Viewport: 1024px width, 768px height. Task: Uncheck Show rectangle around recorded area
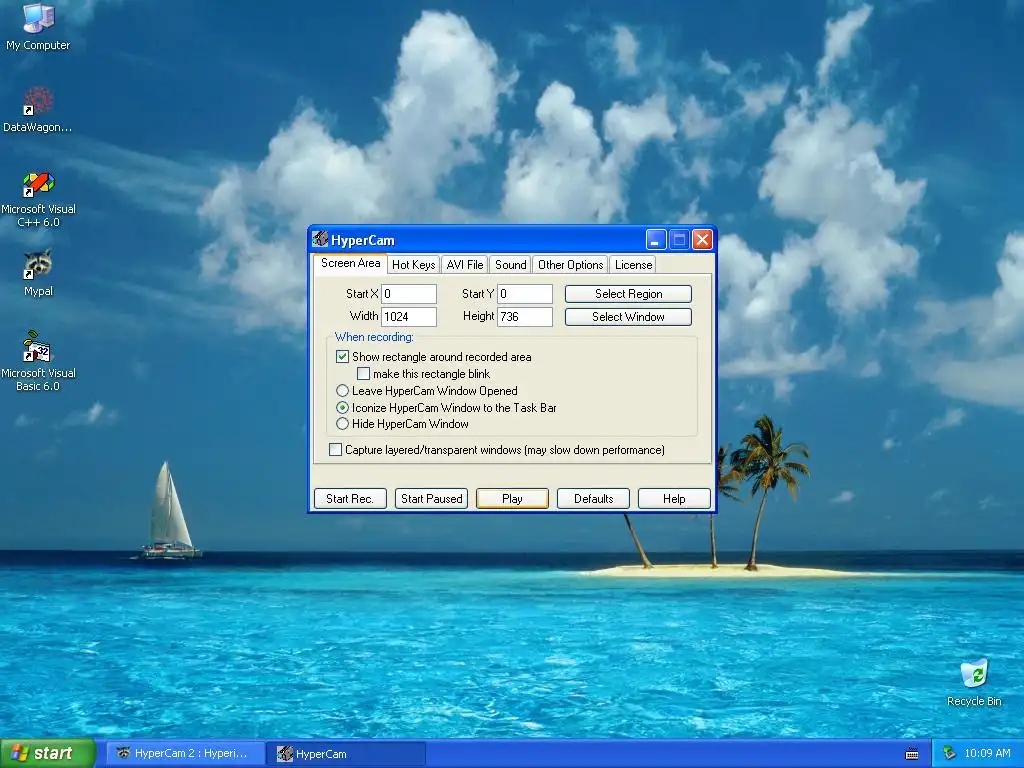coord(342,357)
